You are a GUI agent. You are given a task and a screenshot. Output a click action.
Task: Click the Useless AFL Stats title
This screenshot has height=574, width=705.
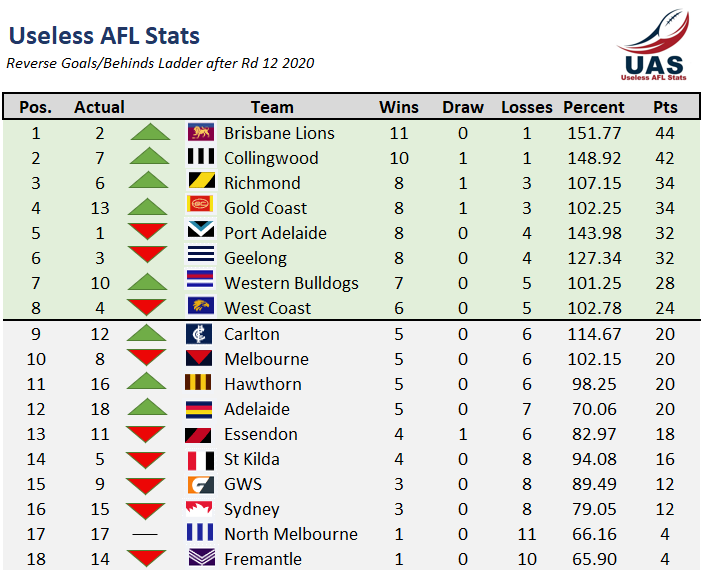pos(104,36)
